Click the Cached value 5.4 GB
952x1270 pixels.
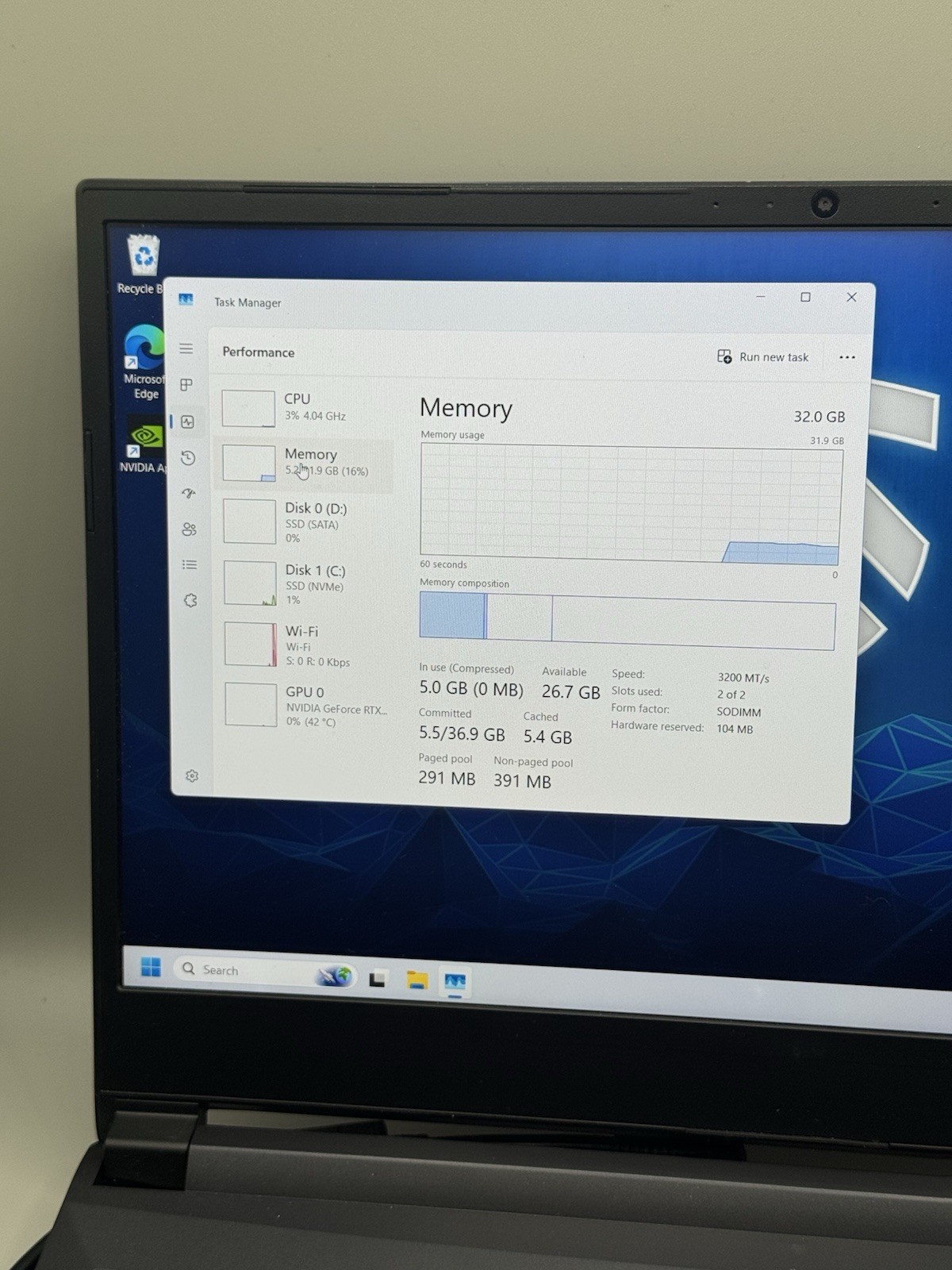pyautogui.click(x=547, y=737)
